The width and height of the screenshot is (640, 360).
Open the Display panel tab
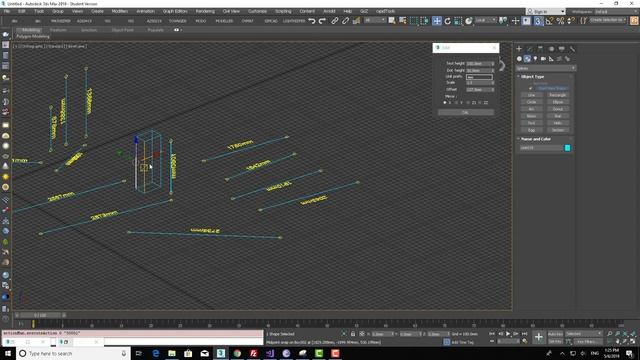[x=562, y=49]
